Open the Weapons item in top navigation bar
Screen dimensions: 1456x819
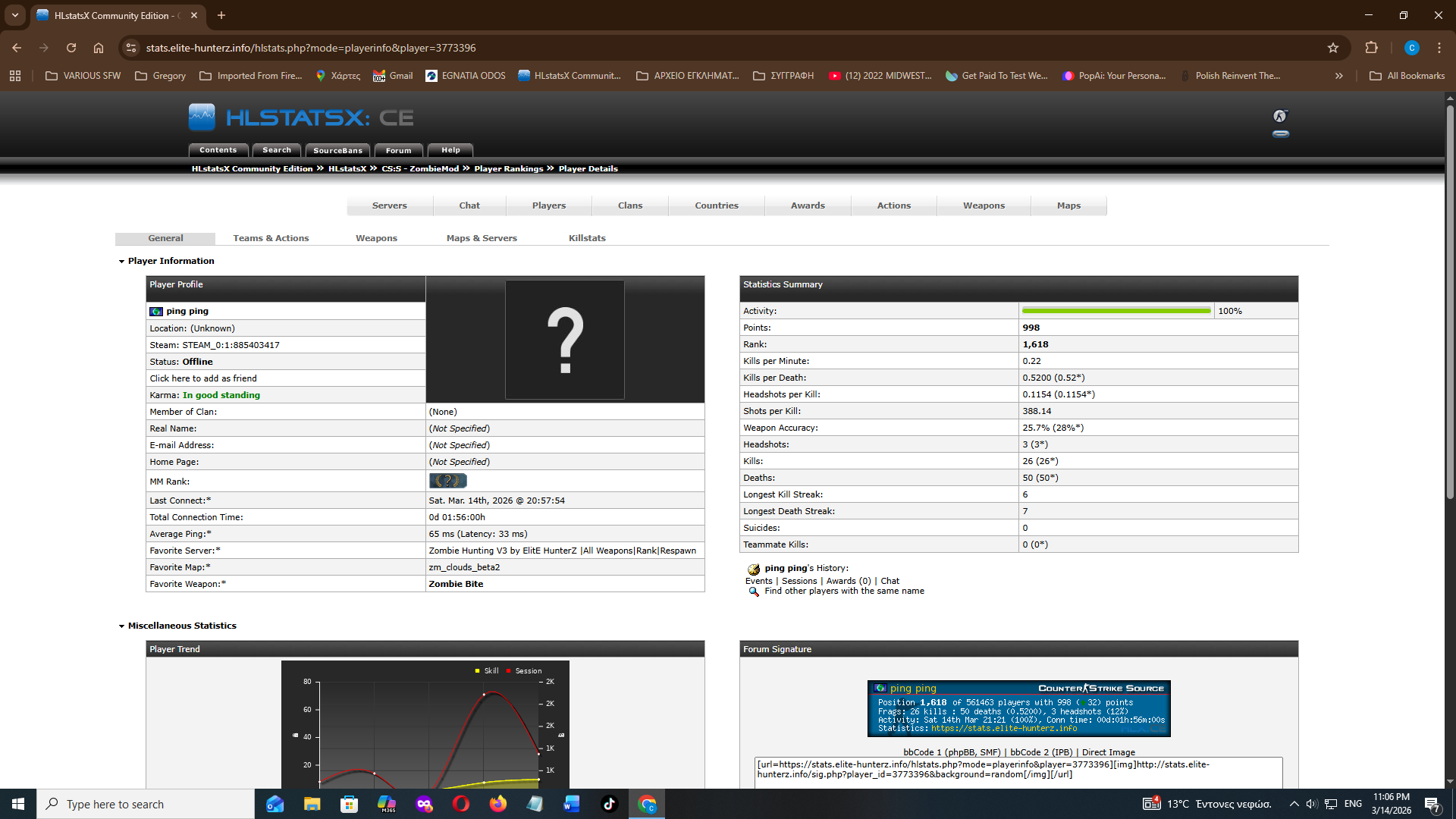(984, 206)
